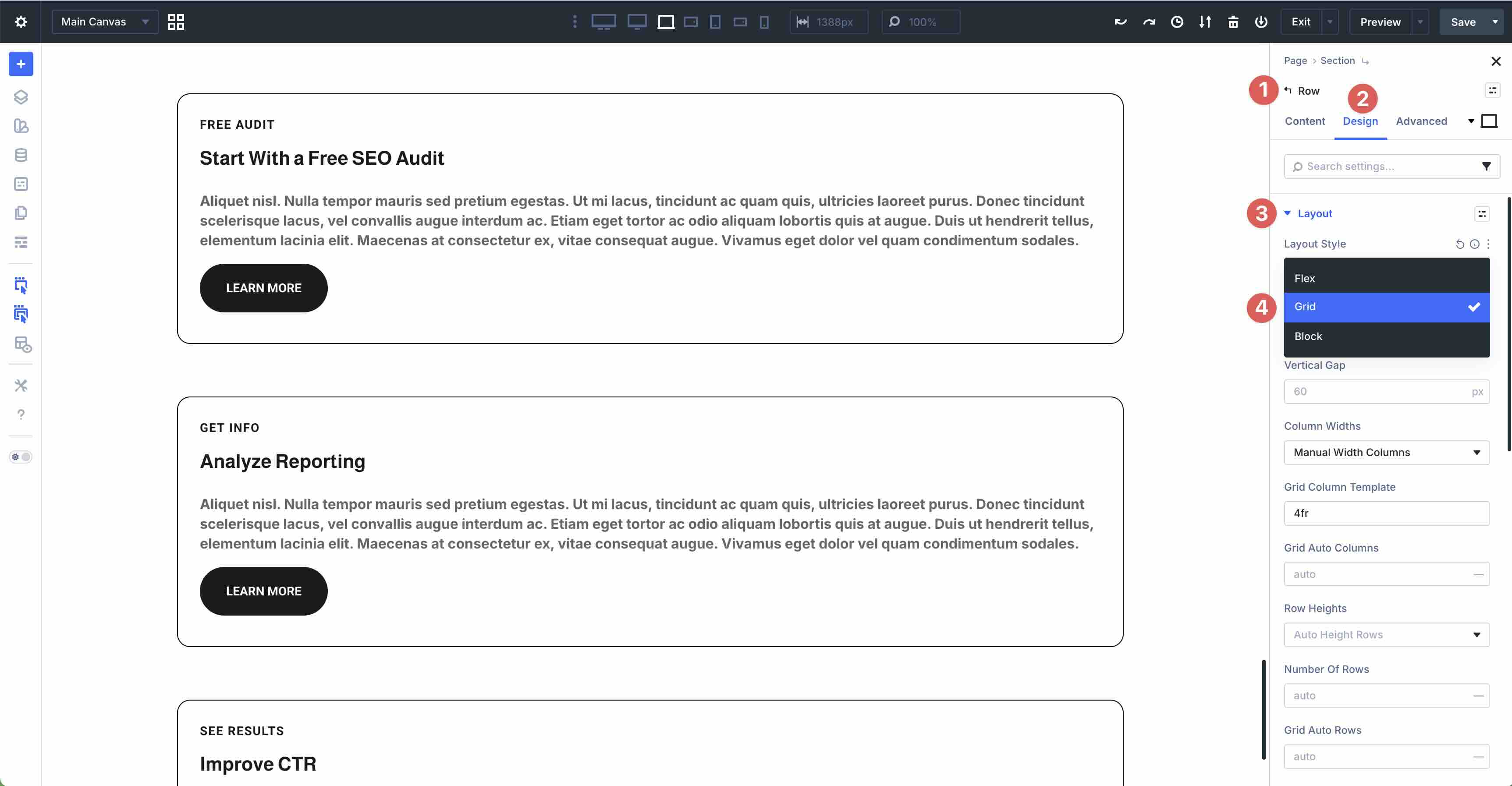
Task: Click the Save button
Action: click(1464, 22)
